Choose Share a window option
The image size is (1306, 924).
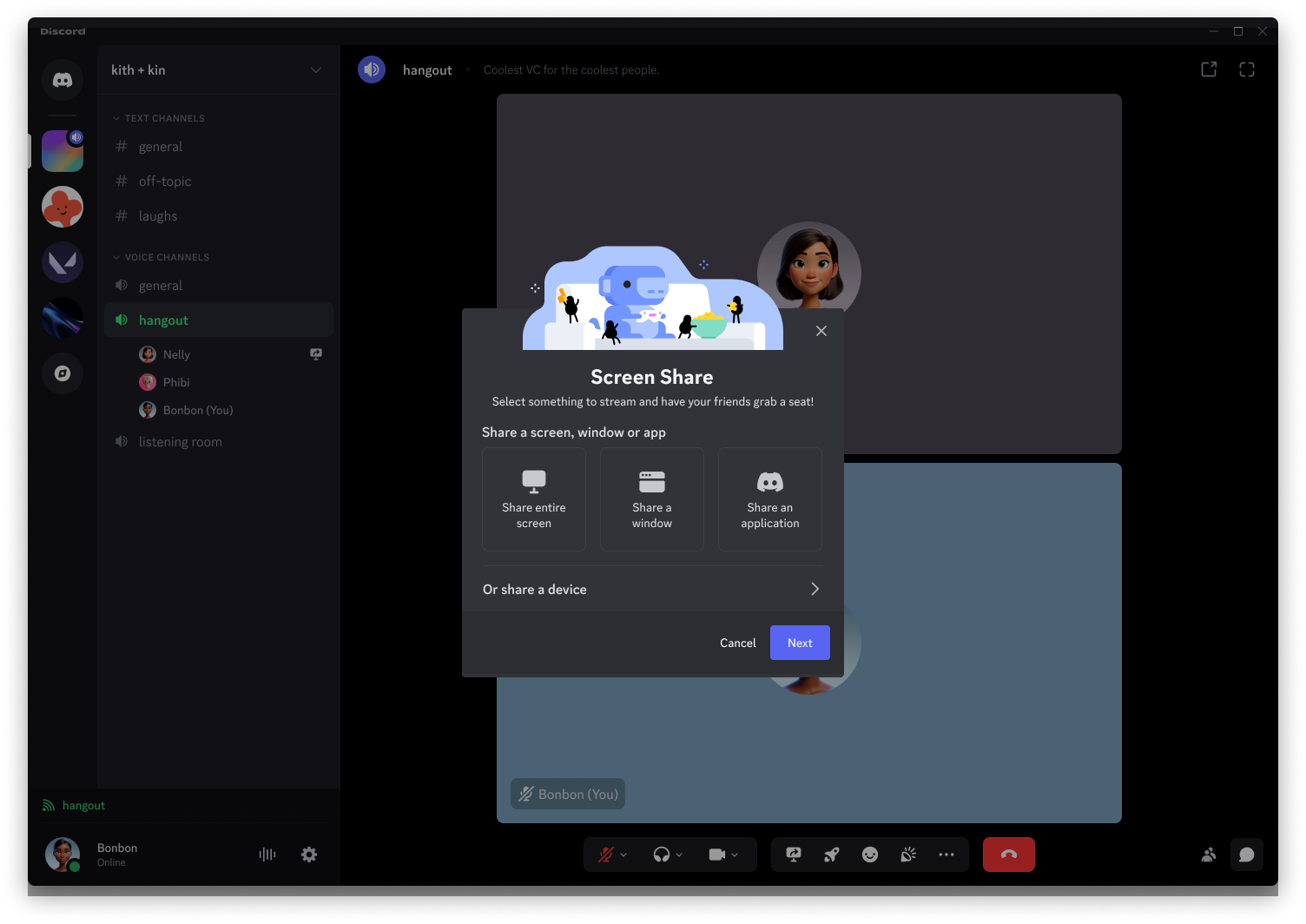tap(652, 499)
